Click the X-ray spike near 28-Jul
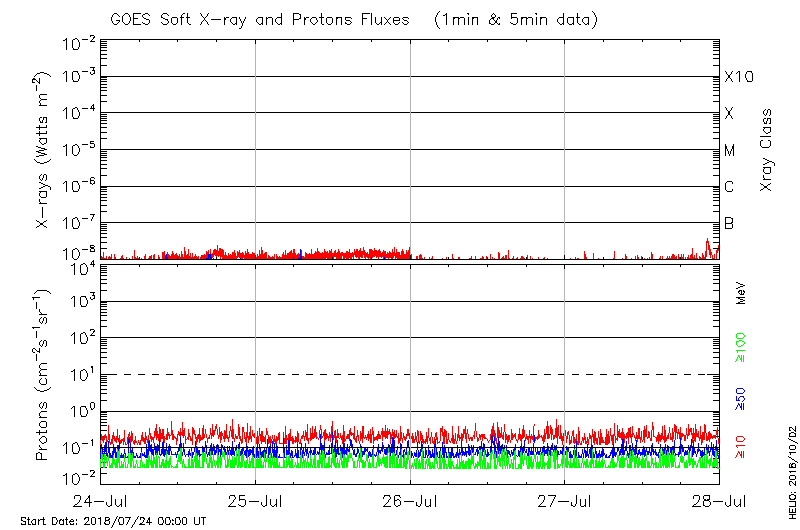Screen dimensions: 800x530 [x=708, y=243]
